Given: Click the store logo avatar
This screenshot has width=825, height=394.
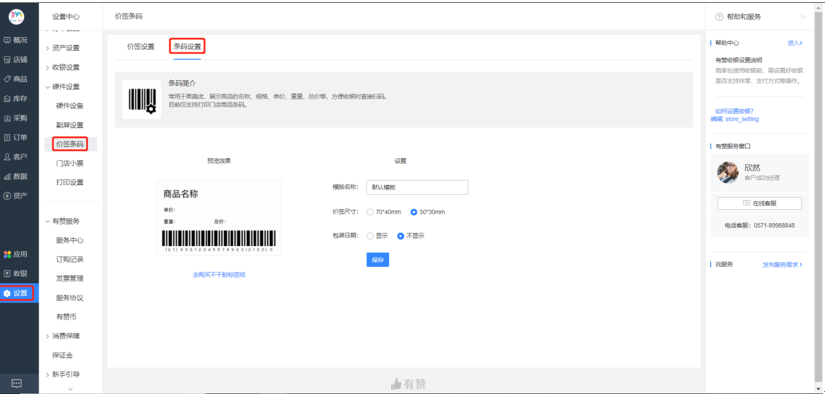Looking at the screenshot, I should (x=16, y=17).
